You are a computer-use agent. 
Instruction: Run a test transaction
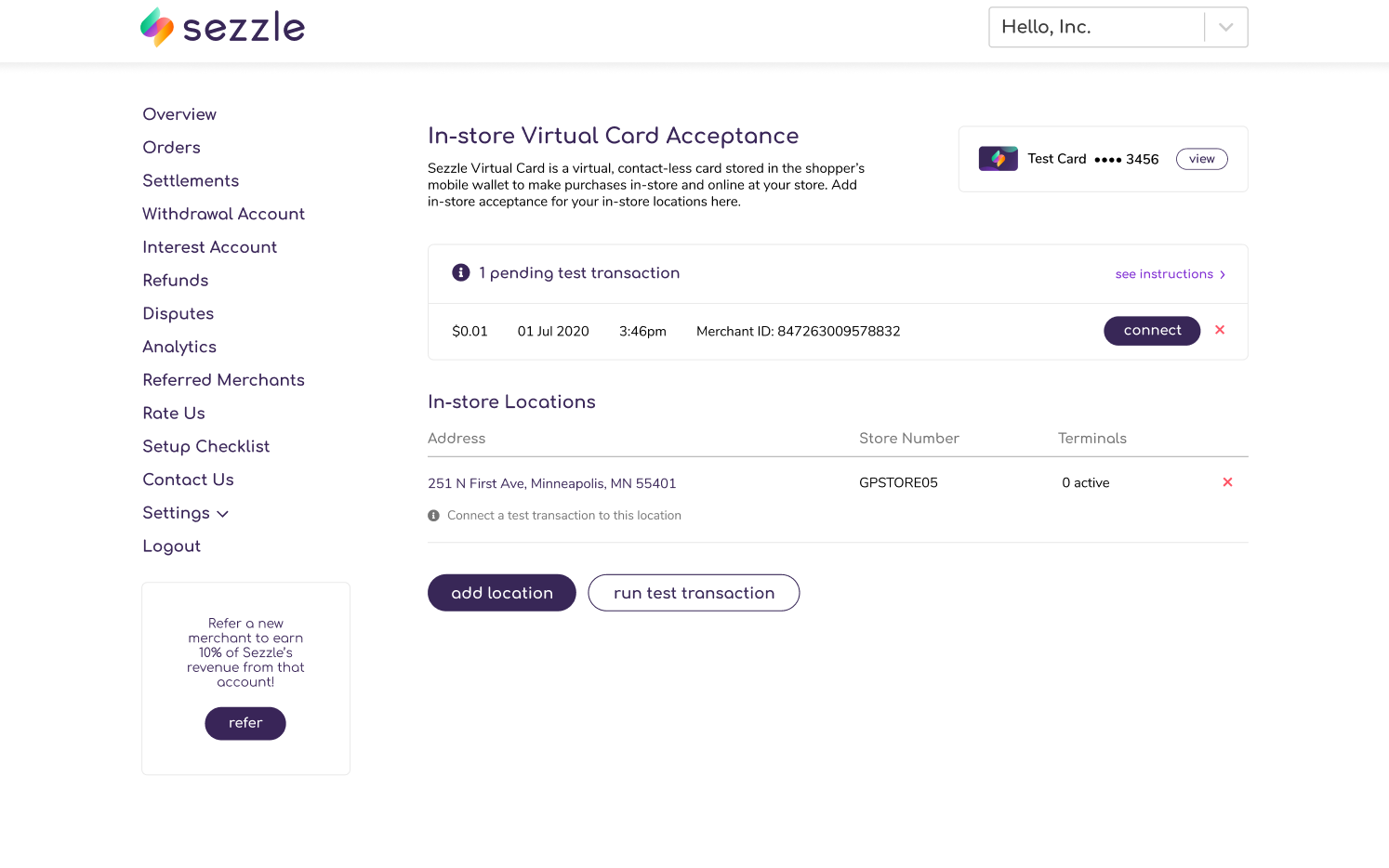[694, 593]
